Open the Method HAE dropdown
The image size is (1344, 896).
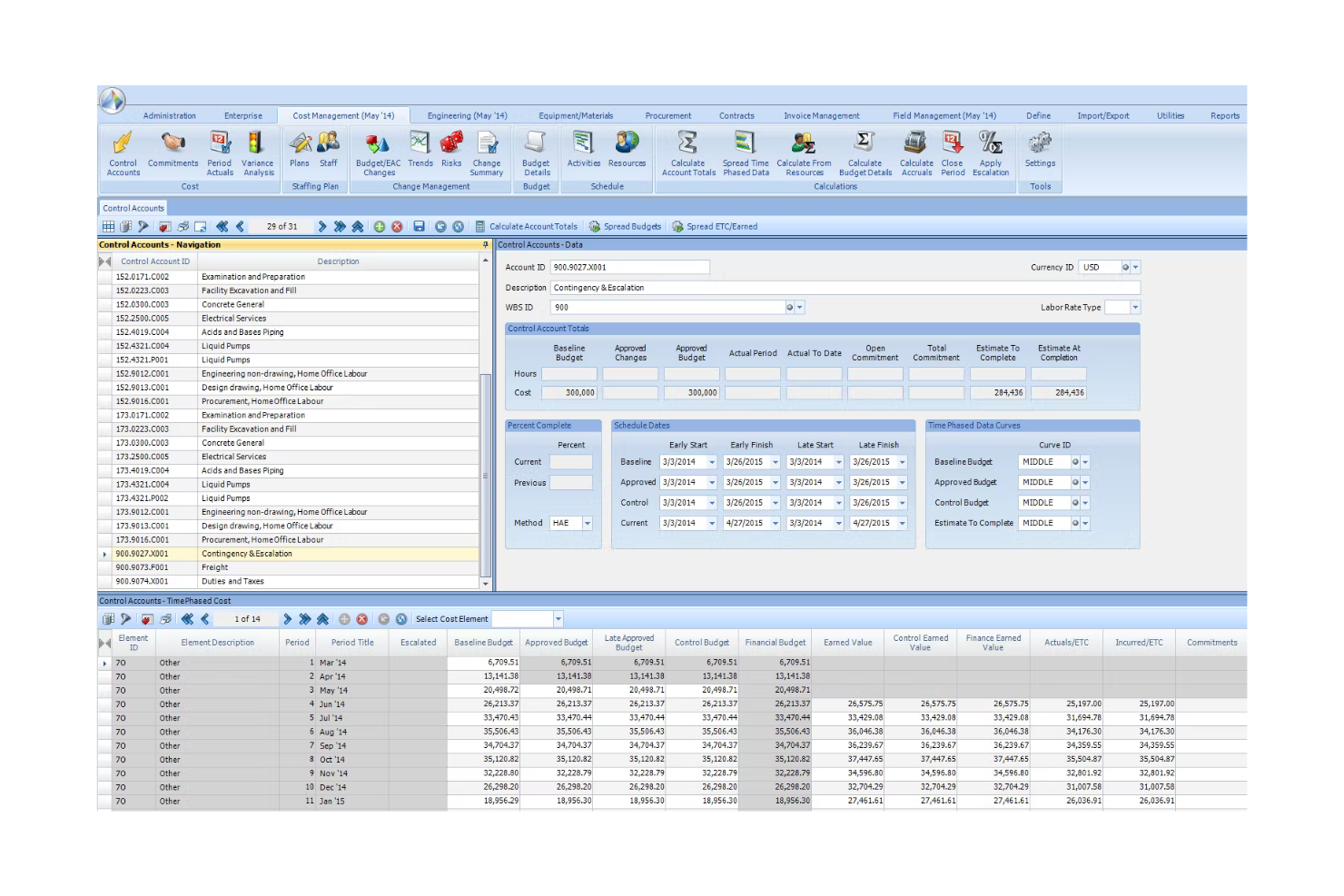pyautogui.click(x=588, y=524)
